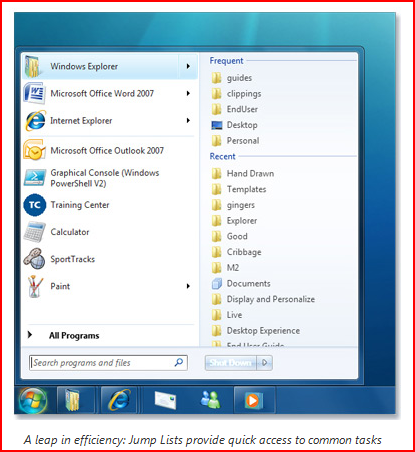Viewport: 415px width, 452px height.
Task: Click the Desktop entry name
Action: pyautogui.click(x=242, y=125)
